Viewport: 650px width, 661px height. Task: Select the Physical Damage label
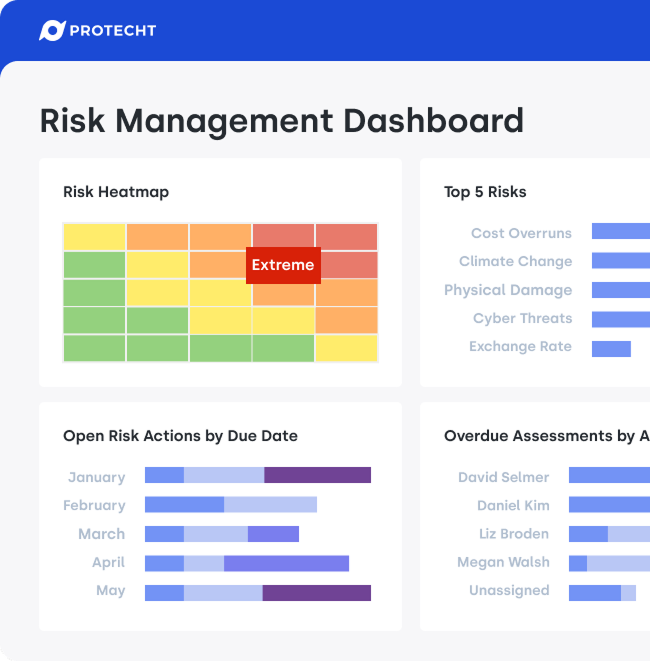click(508, 290)
